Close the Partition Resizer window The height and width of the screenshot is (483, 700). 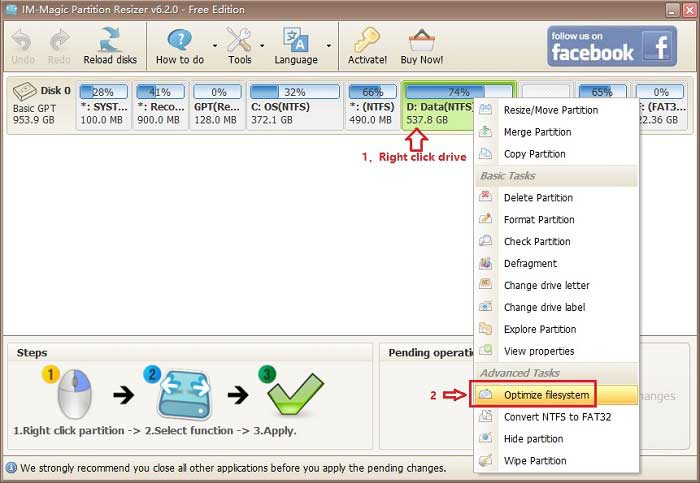pyautogui.click(x=690, y=10)
